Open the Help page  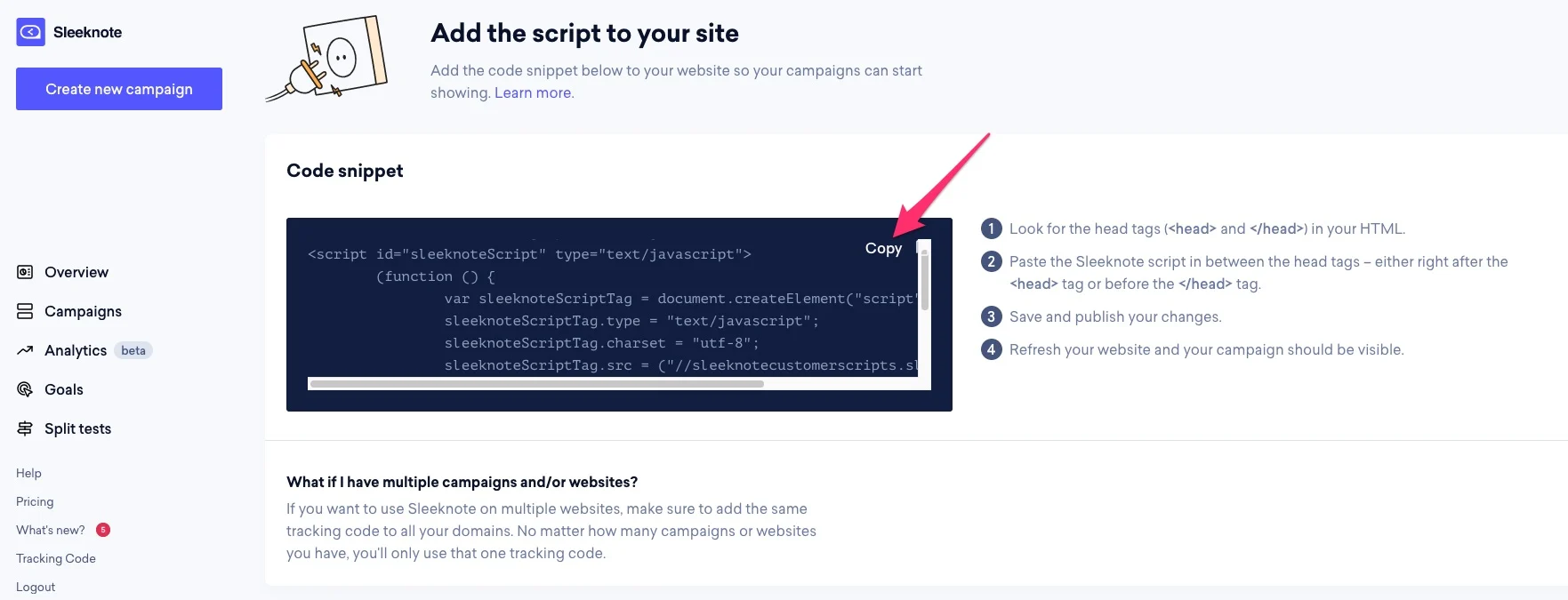[28, 473]
